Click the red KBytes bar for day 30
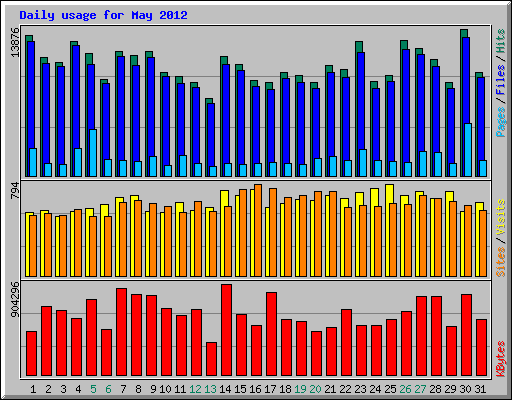The height and width of the screenshot is (400, 512). 466,335
